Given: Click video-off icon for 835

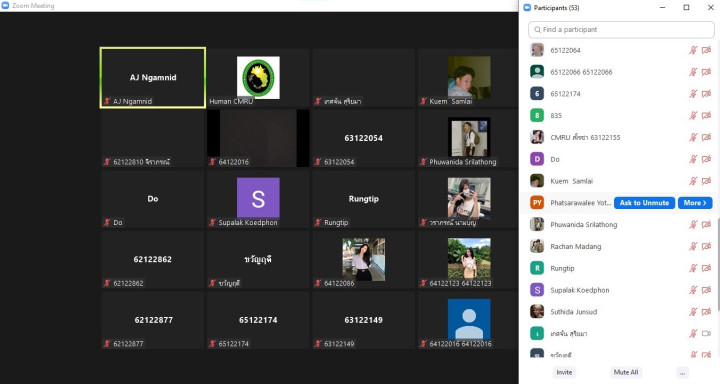Looking at the screenshot, I should (706, 115).
